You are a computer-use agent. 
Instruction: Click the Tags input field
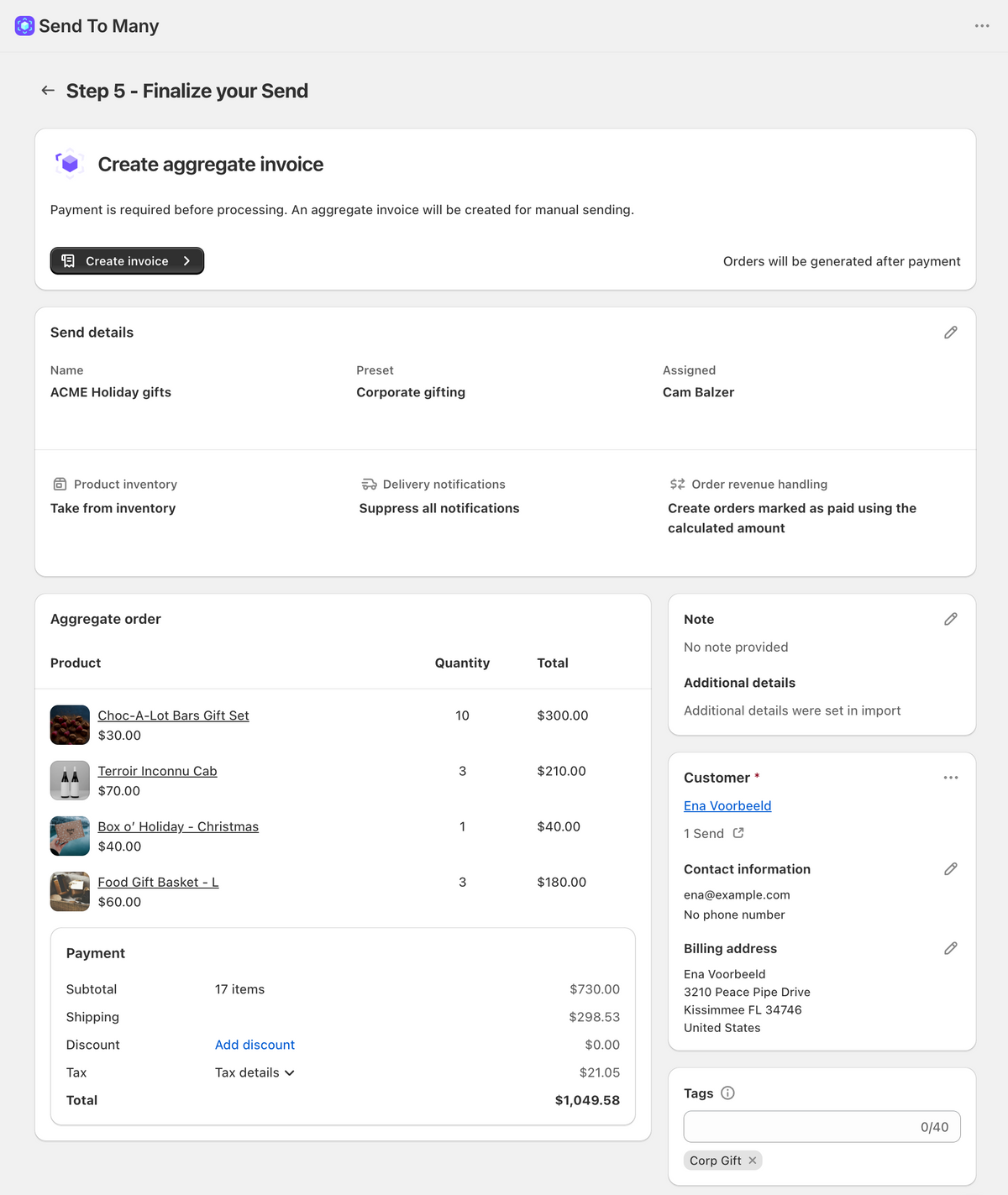pyautogui.click(x=822, y=1127)
